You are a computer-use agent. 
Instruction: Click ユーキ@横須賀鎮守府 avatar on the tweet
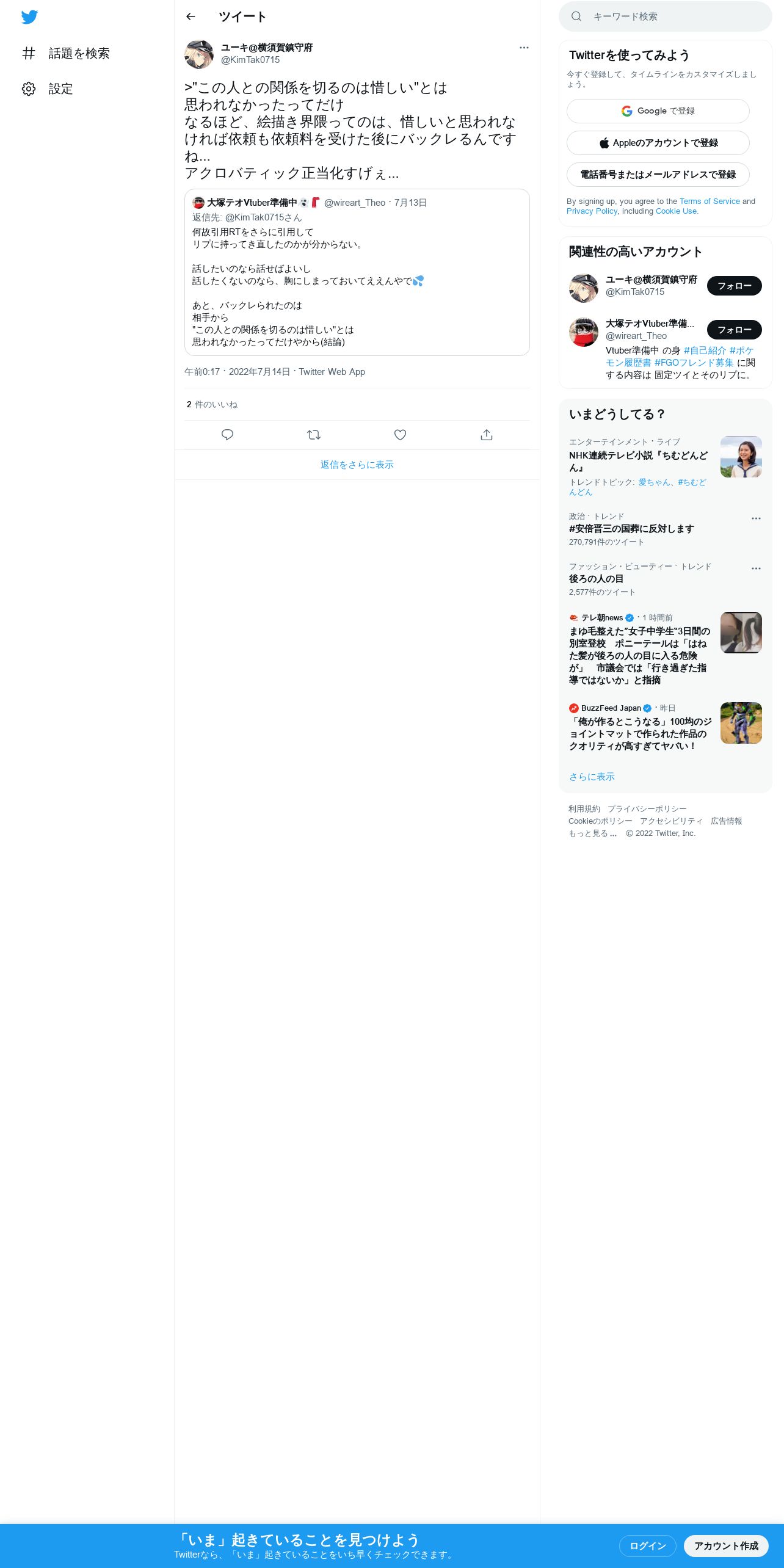coord(199,54)
